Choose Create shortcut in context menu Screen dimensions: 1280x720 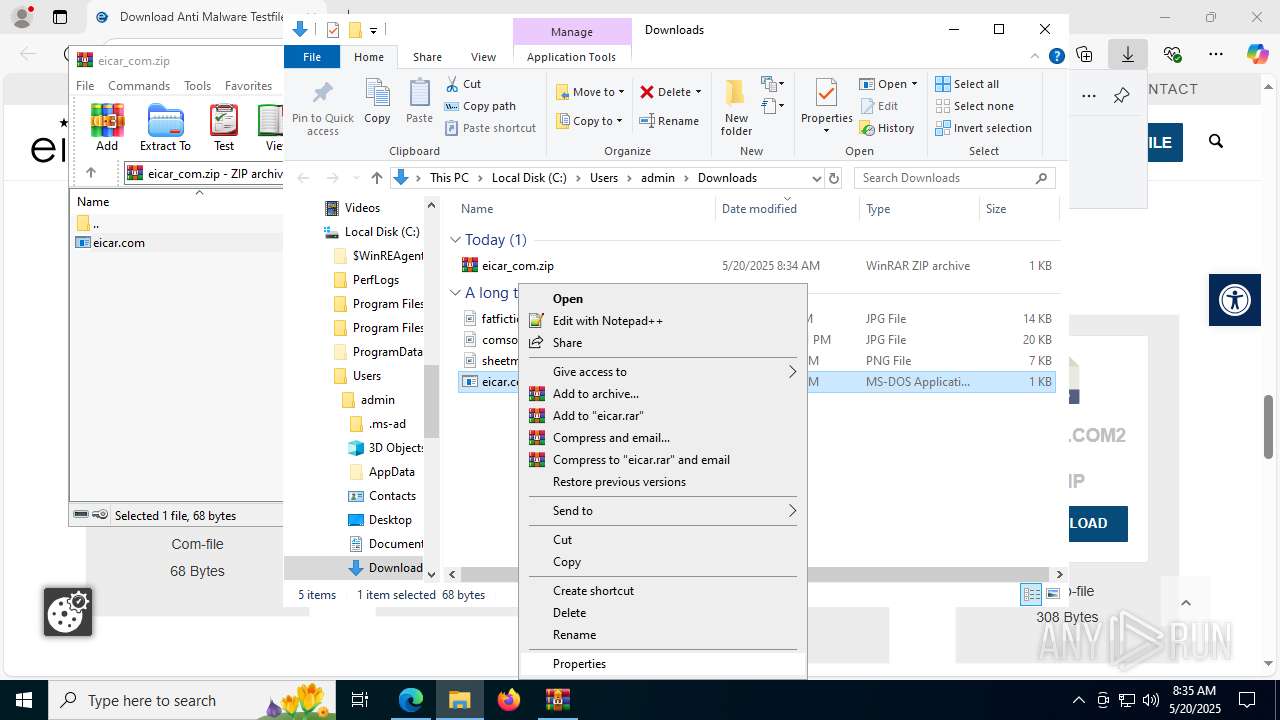tap(593, 591)
